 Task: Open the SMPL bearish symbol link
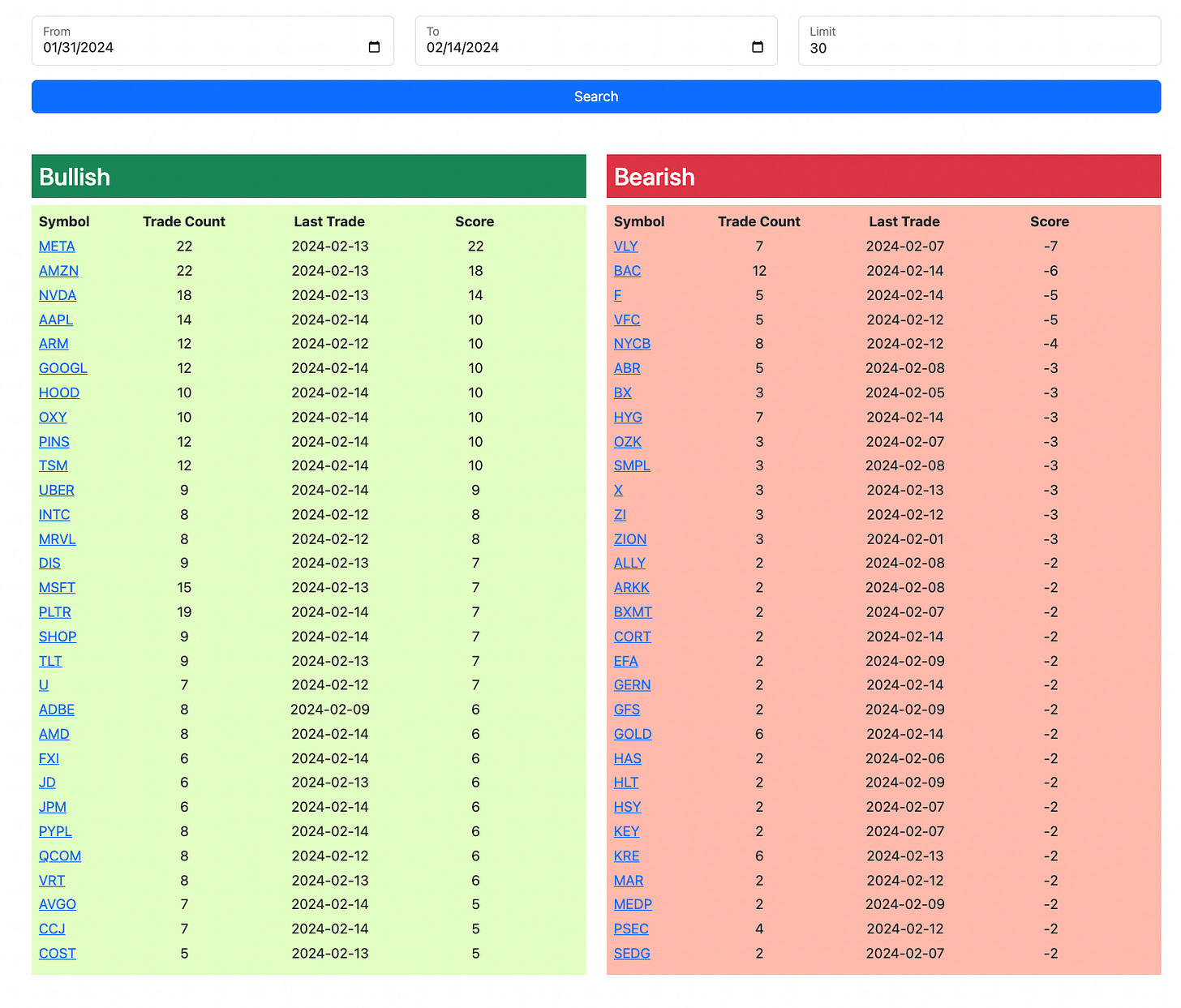click(632, 465)
